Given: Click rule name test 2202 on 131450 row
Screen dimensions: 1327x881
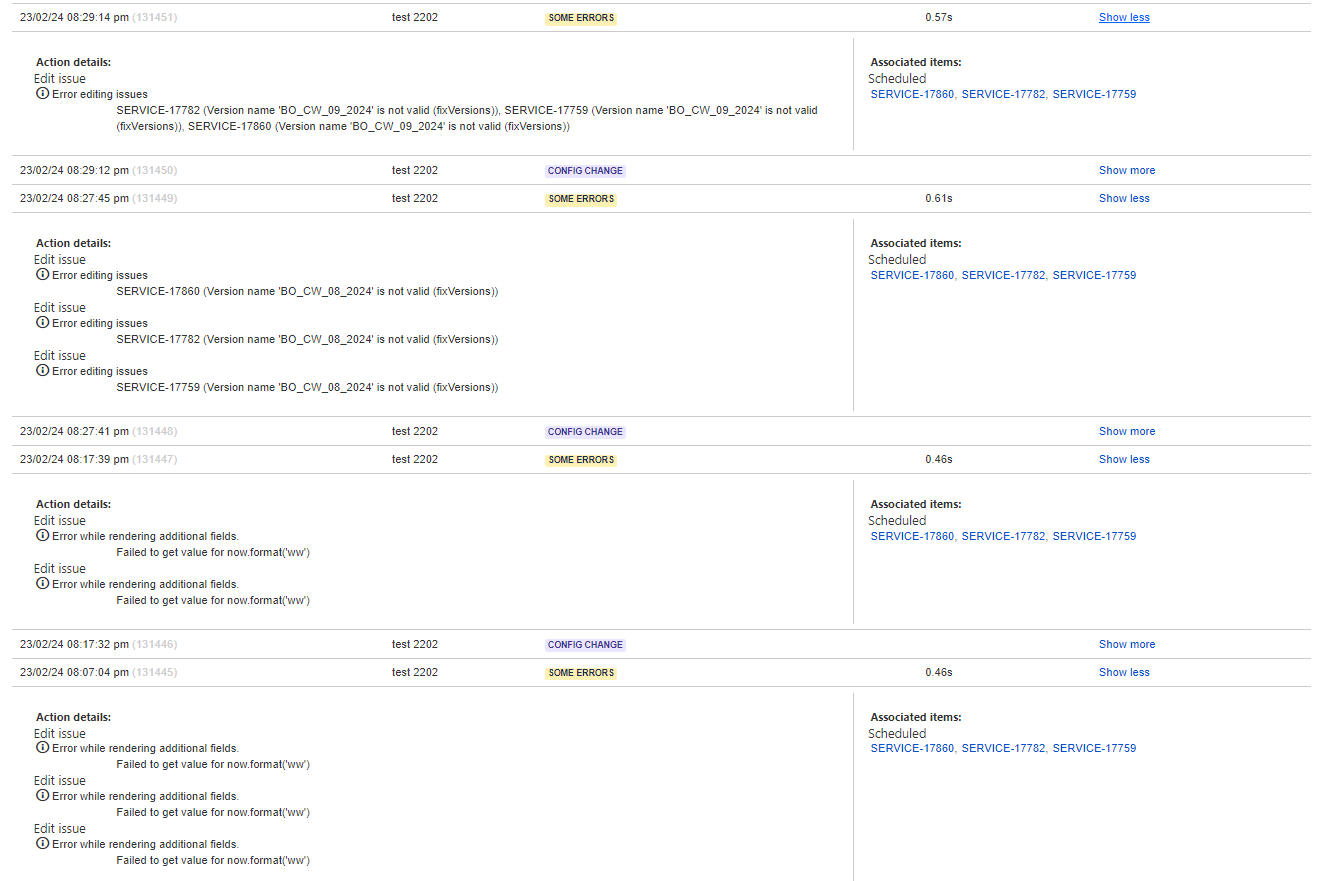Looking at the screenshot, I should (x=415, y=171).
